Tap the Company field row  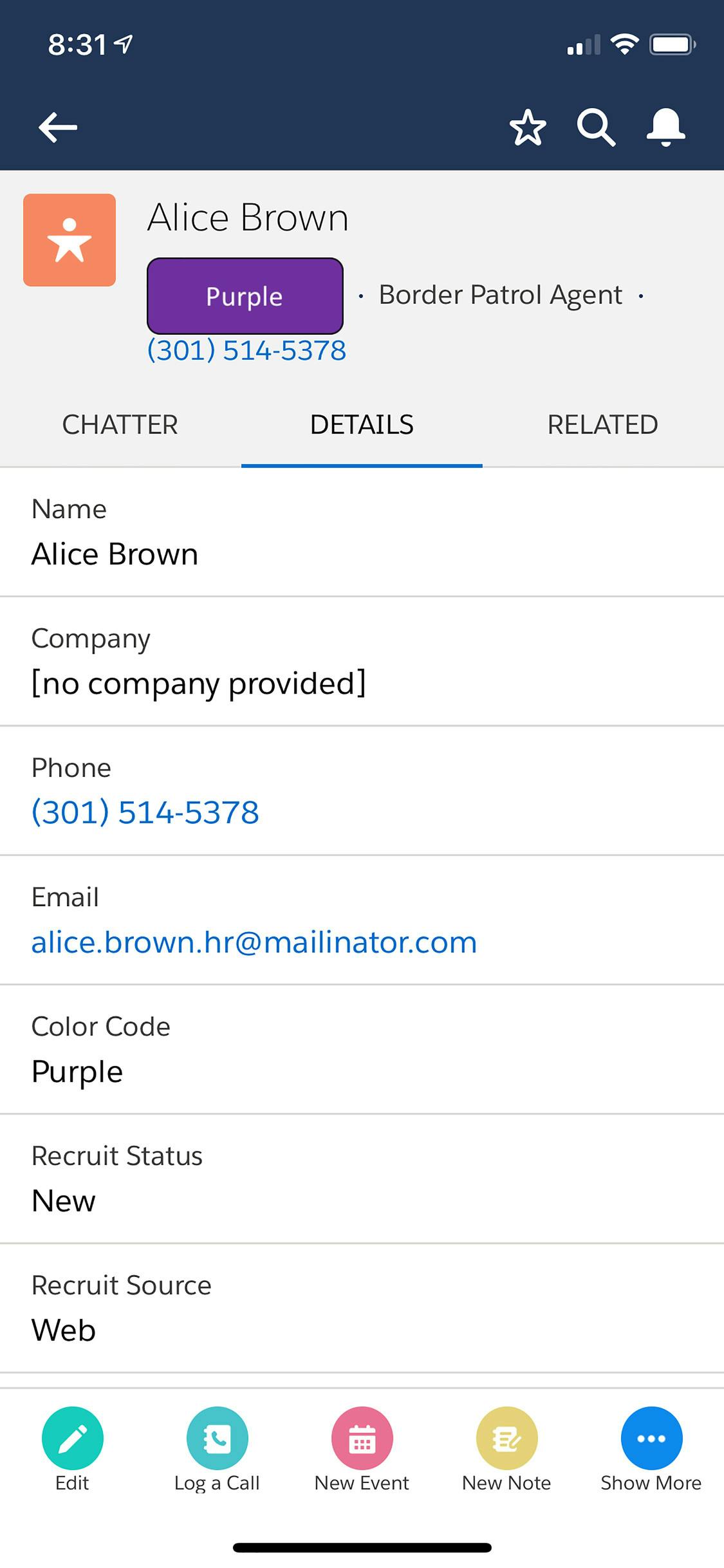click(x=362, y=662)
